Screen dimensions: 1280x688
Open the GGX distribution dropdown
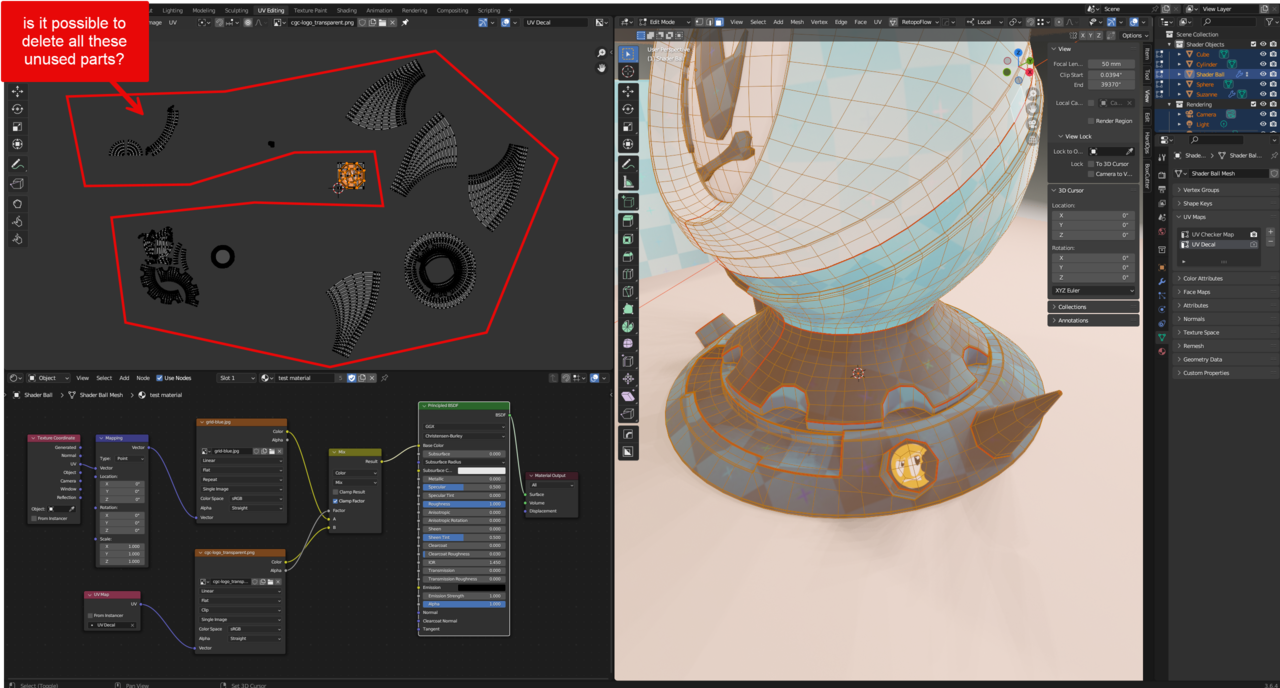pos(465,425)
